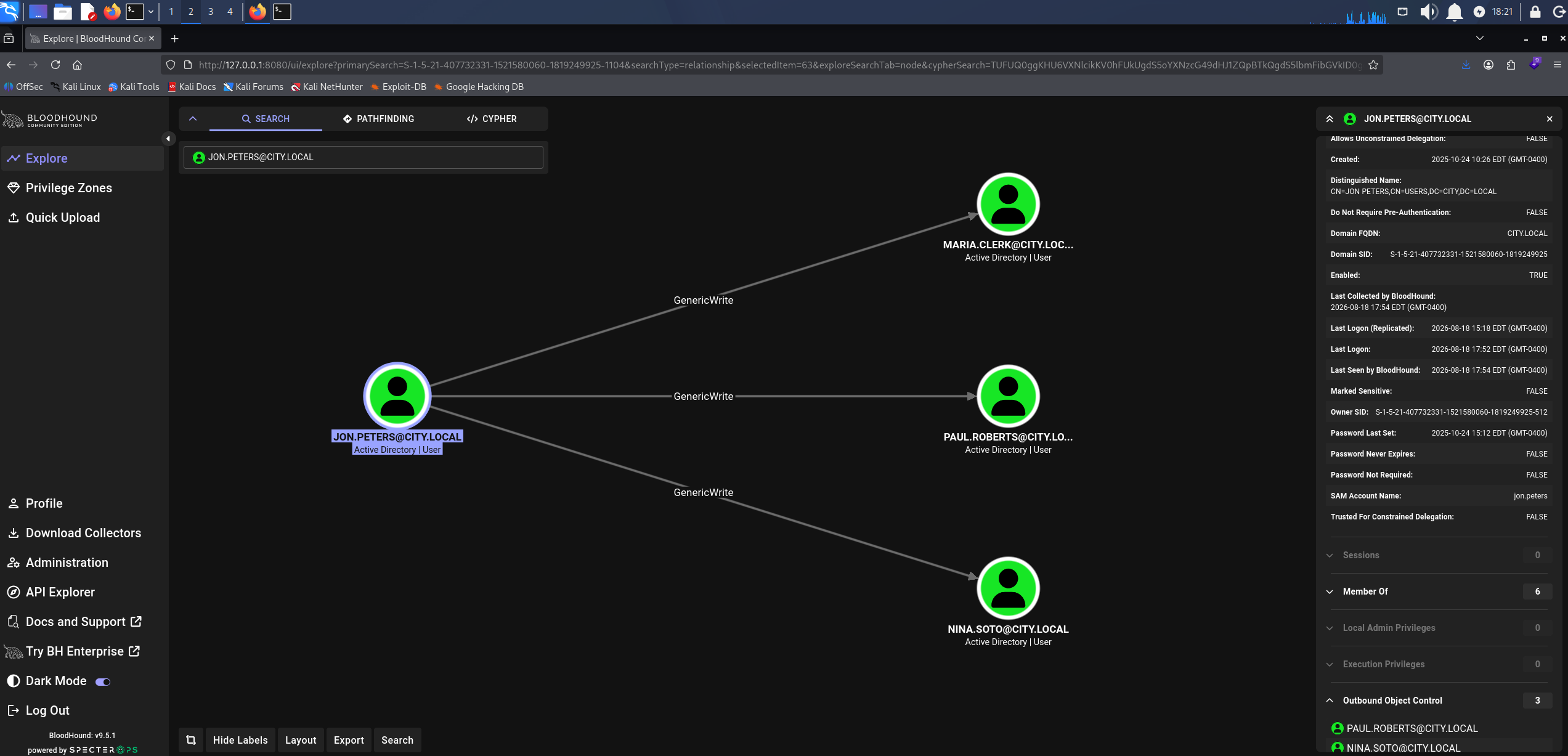Click the Hide Labels button
The height and width of the screenshot is (756, 1568).
[240, 740]
